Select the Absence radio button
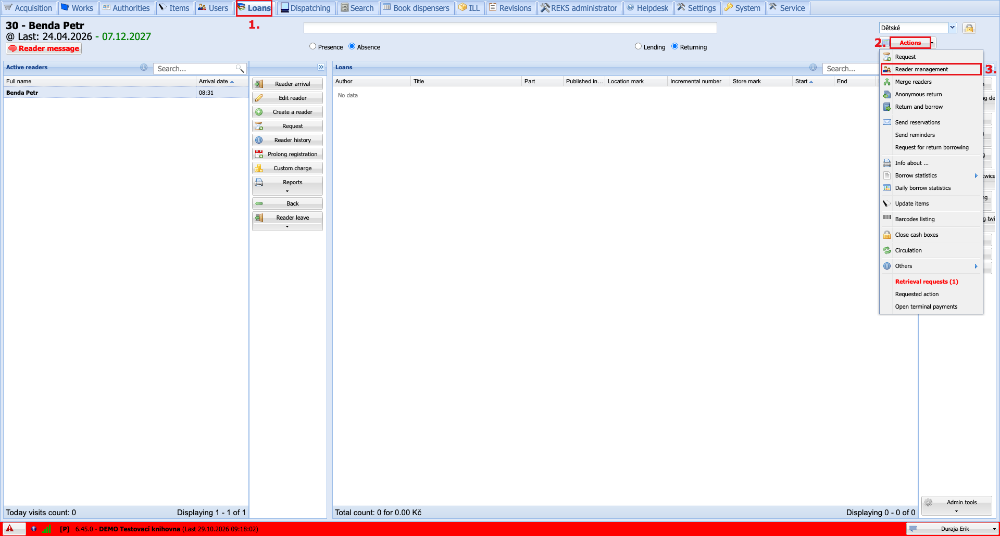Image resolution: width=1000 pixels, height=536 pixels. (352, 47)
